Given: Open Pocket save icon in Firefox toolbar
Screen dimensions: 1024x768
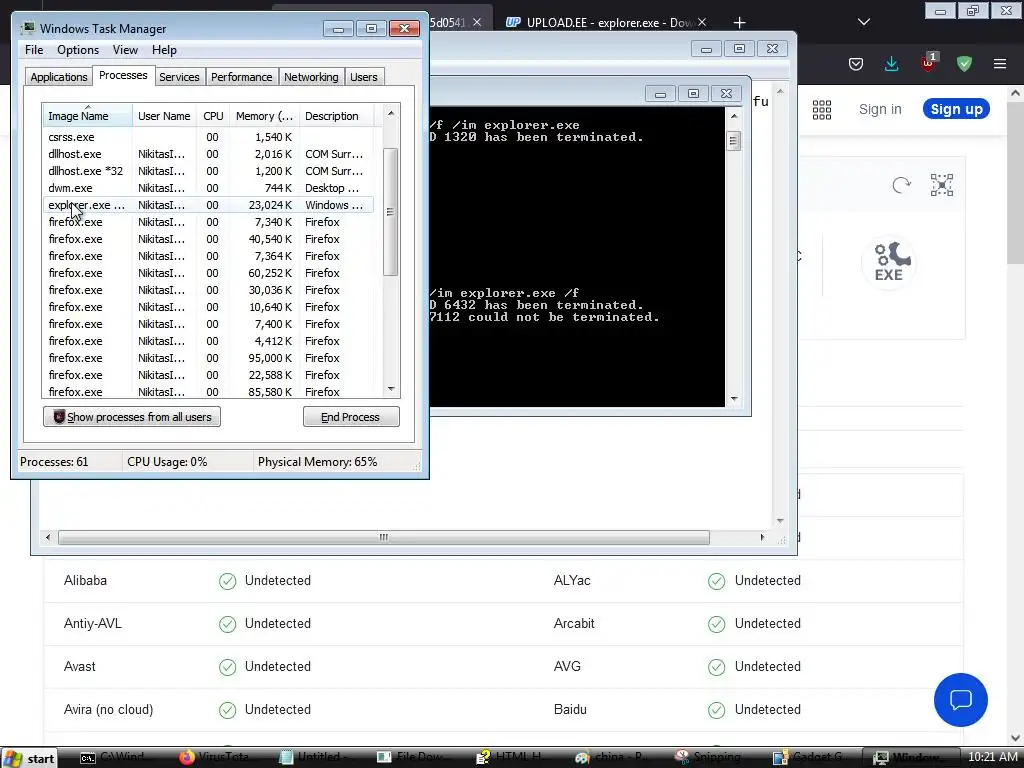Looking at the screenshot, I should pyautogui.click(x=856, y=64).
